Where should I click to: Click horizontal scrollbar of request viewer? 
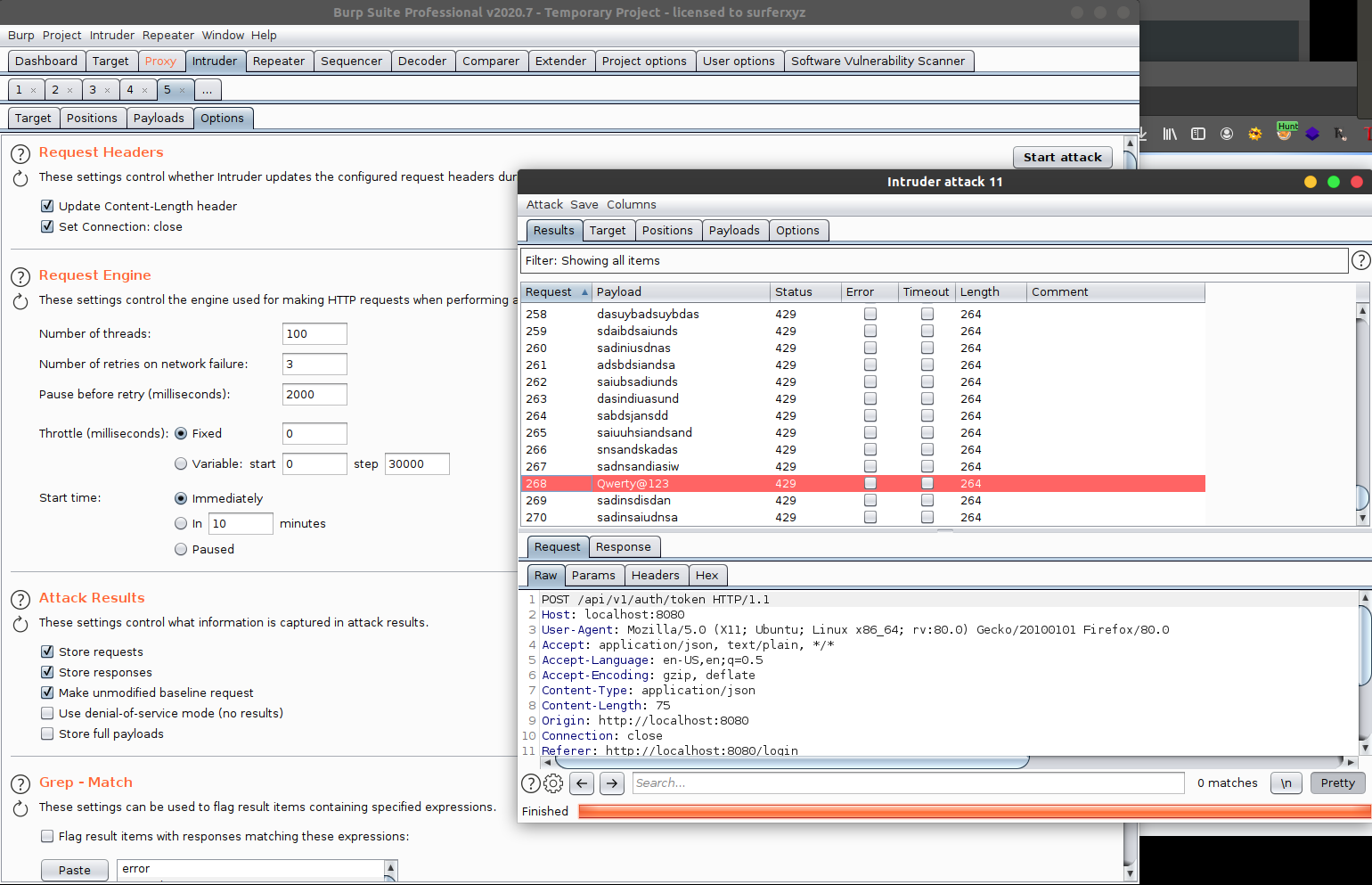(792, 762)
